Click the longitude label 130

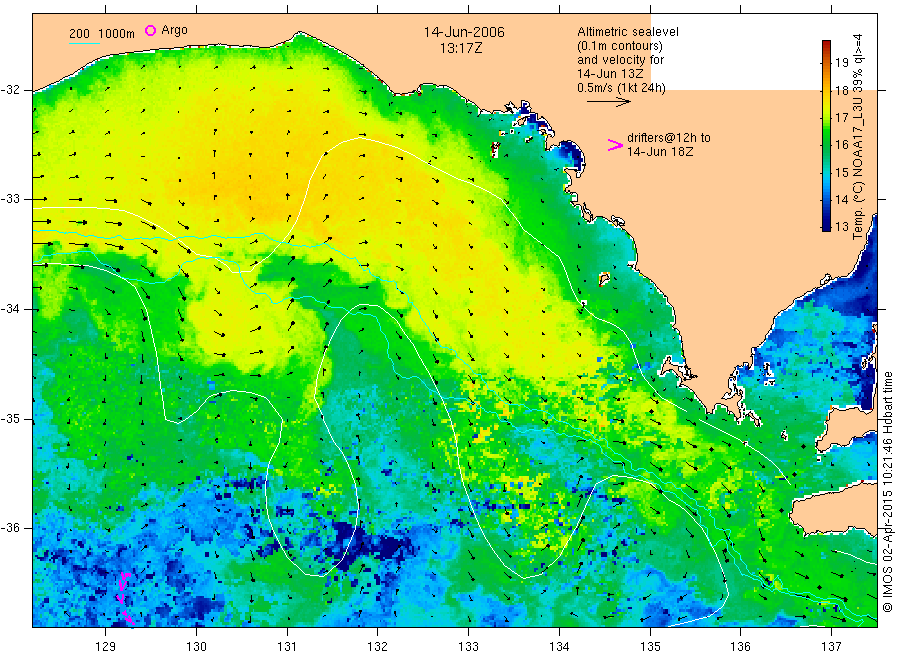[x=196, y=647]
